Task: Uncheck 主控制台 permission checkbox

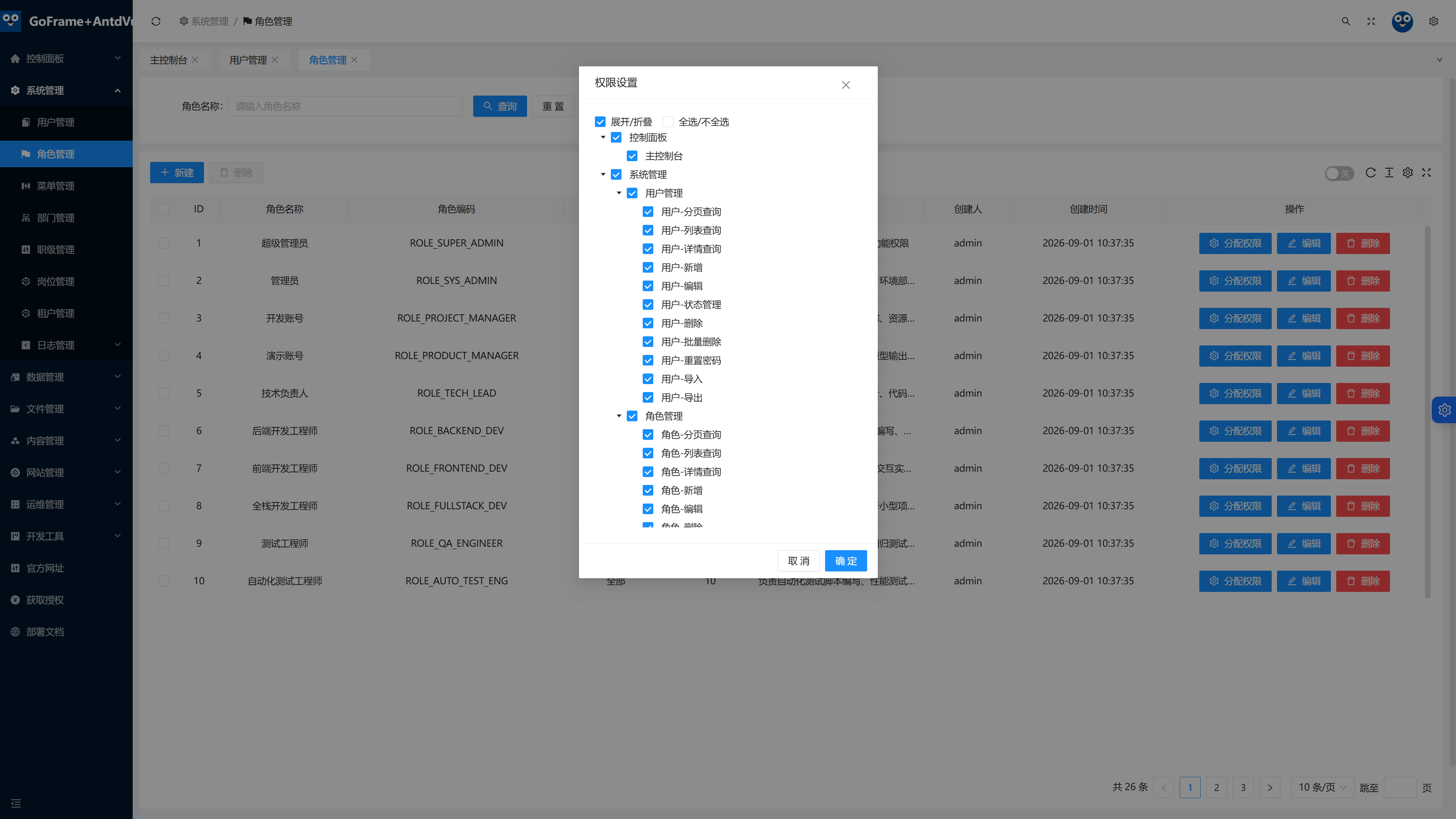Action: 632,156
